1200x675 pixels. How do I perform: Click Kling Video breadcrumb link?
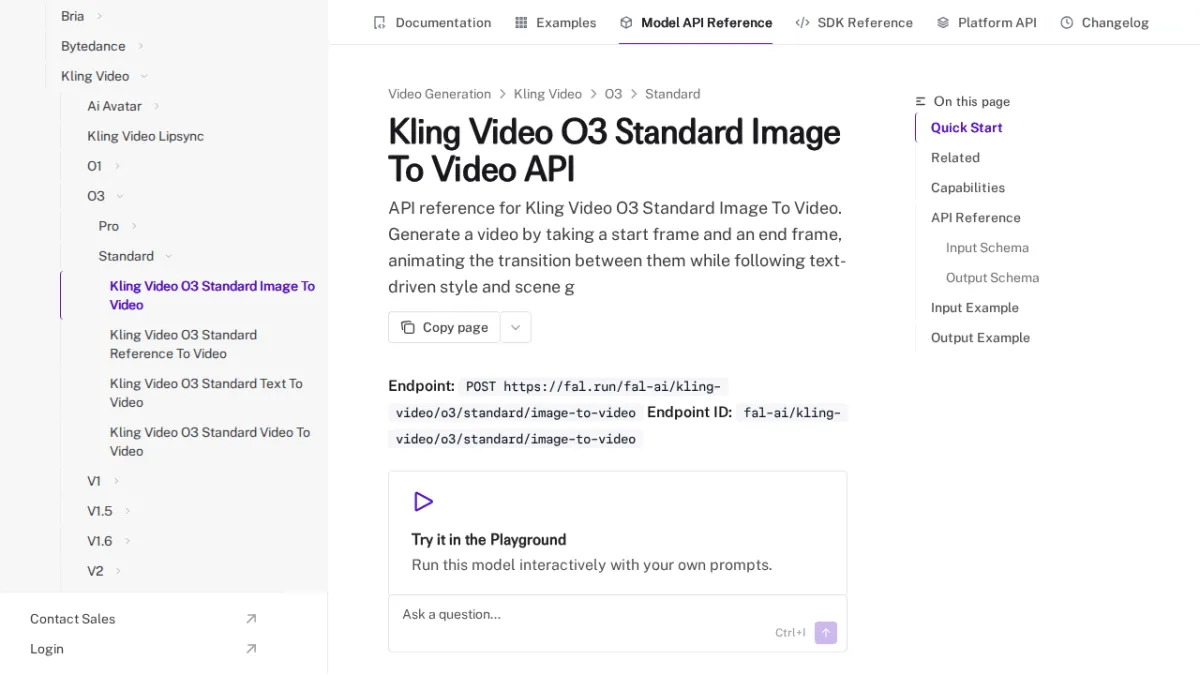coord(548,94)
